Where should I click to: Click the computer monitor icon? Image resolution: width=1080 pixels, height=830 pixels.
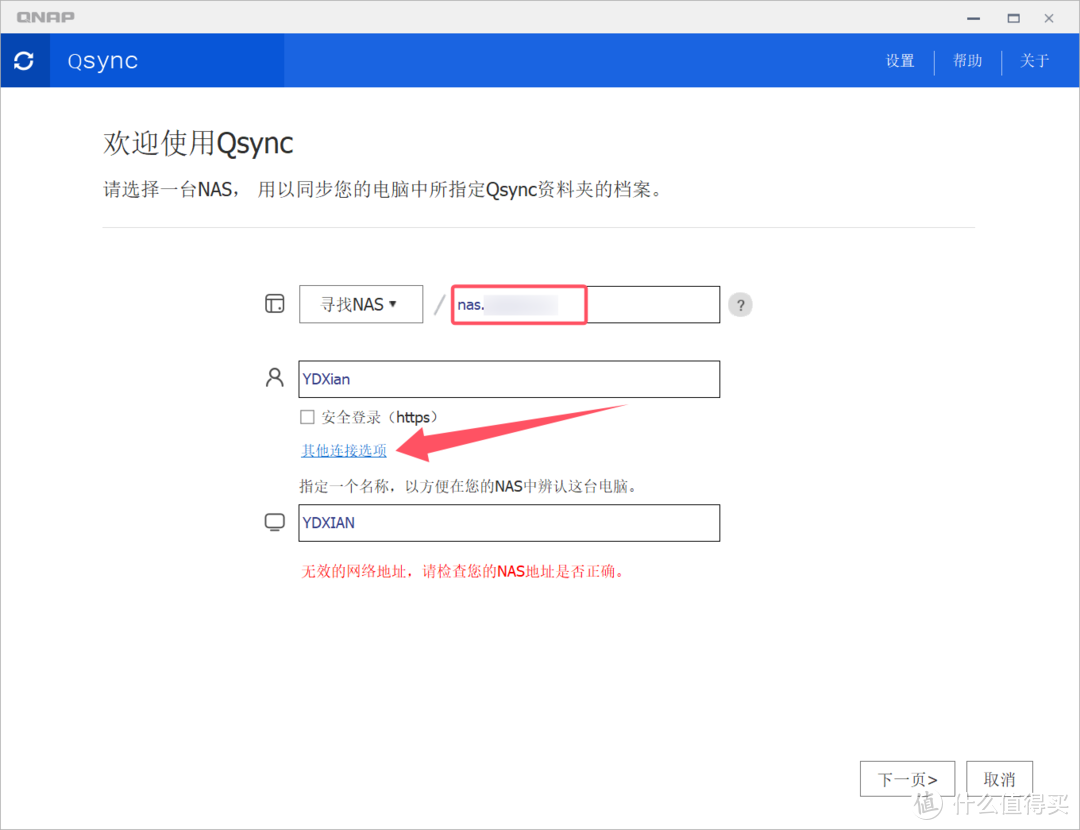[274, 523]
